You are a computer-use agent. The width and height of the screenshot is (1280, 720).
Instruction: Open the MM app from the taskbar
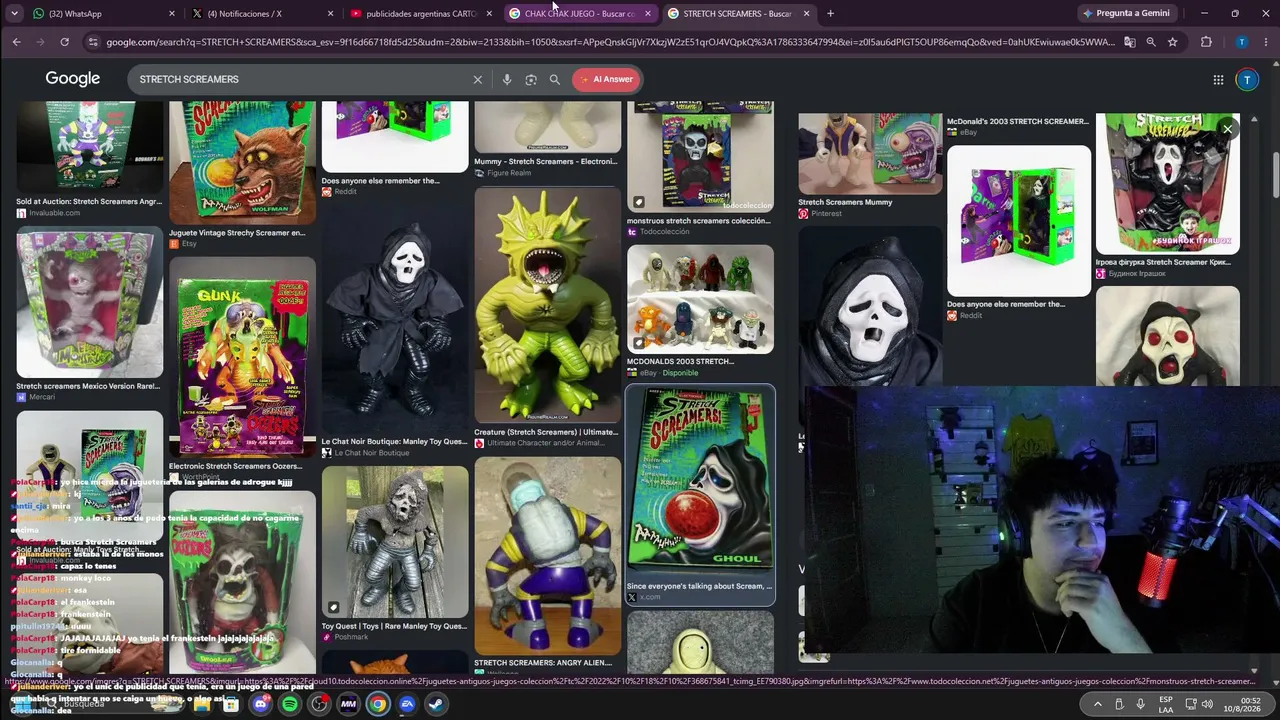click(348, 704)
